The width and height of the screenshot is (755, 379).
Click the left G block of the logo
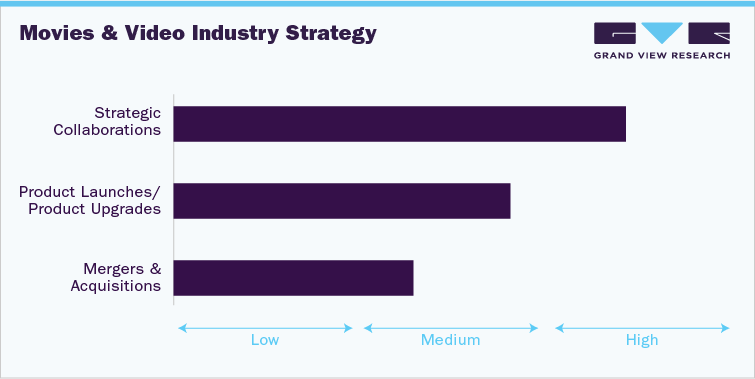tap(615, 33)
